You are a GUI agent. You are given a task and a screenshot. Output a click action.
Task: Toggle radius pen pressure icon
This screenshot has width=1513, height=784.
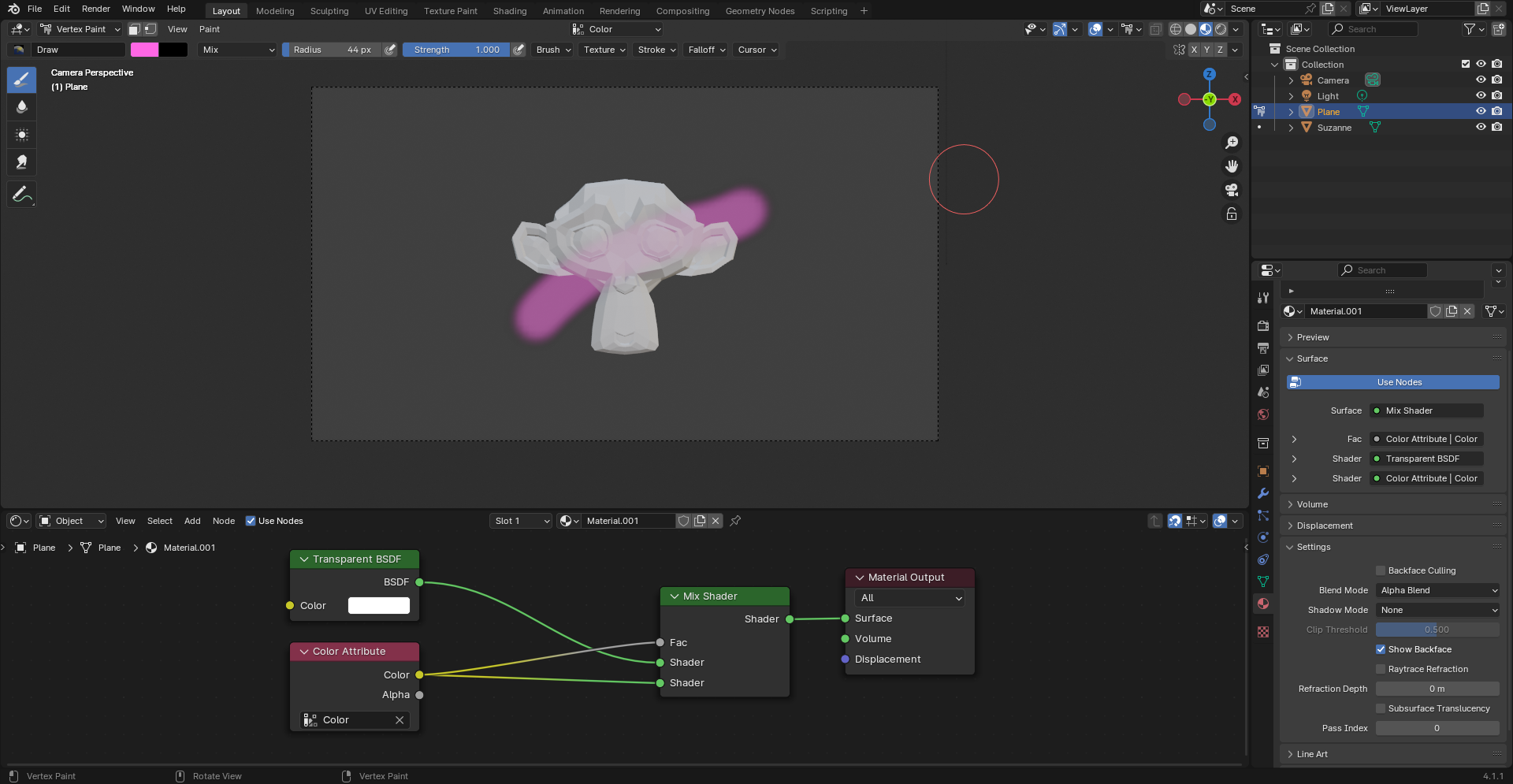pos(390,50)
